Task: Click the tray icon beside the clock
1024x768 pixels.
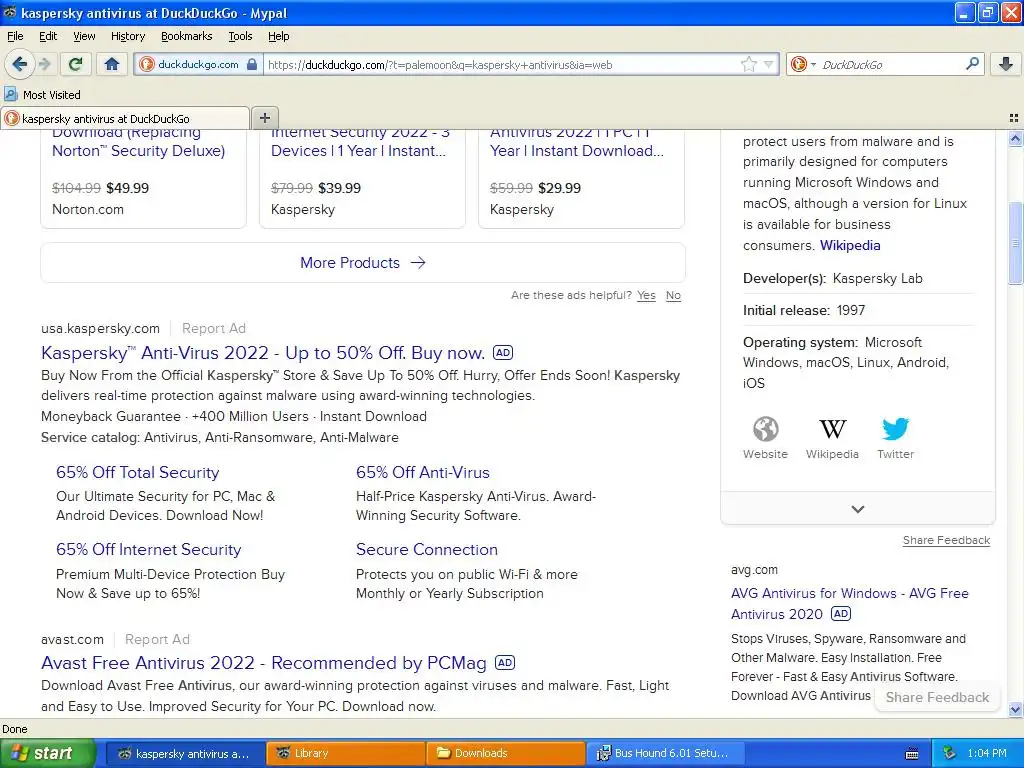Action: (950, 753)
